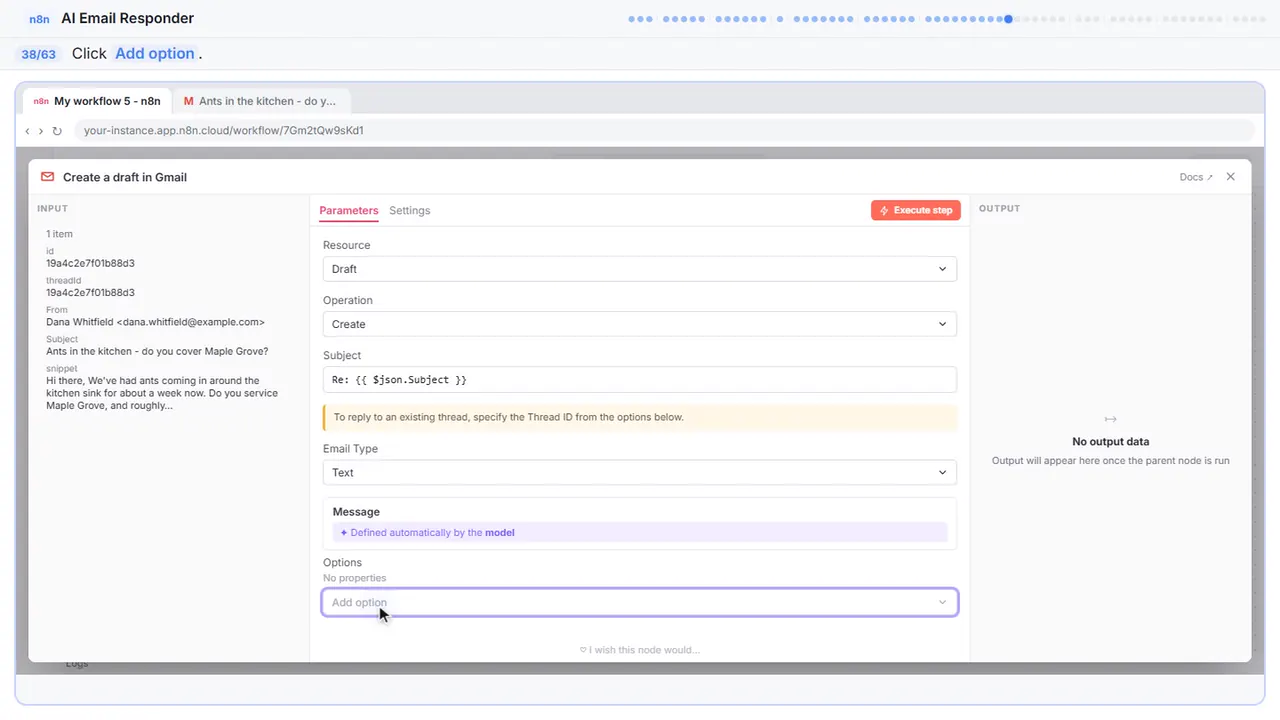The height and width of the screenshot is (720, 1280).
Task: Click the Execute step button
Action: (916, 210)
